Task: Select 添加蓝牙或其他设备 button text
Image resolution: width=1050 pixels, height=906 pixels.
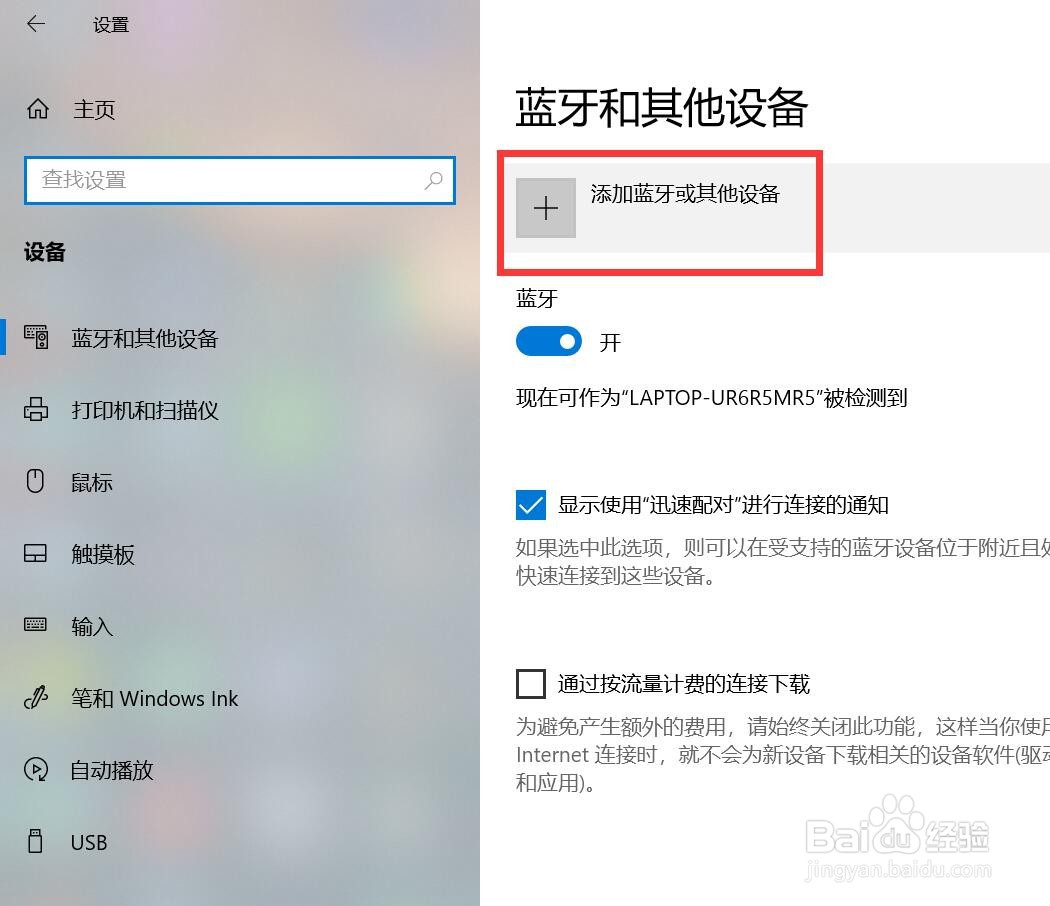Action: click(685, 194)
